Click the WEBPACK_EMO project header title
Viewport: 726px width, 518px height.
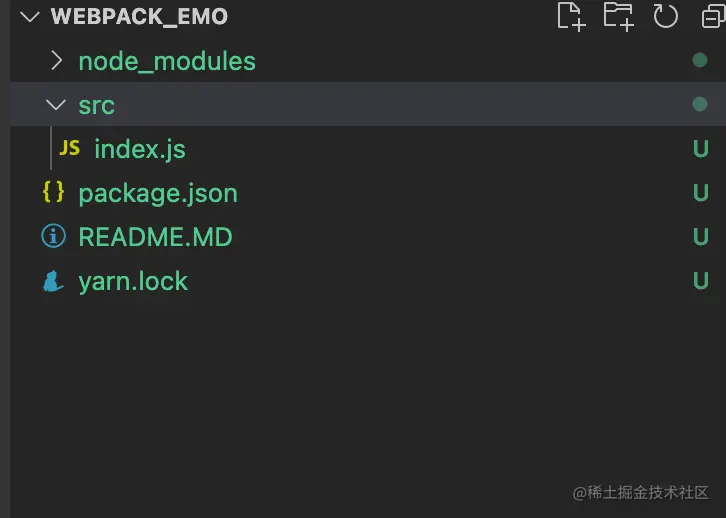139,17
